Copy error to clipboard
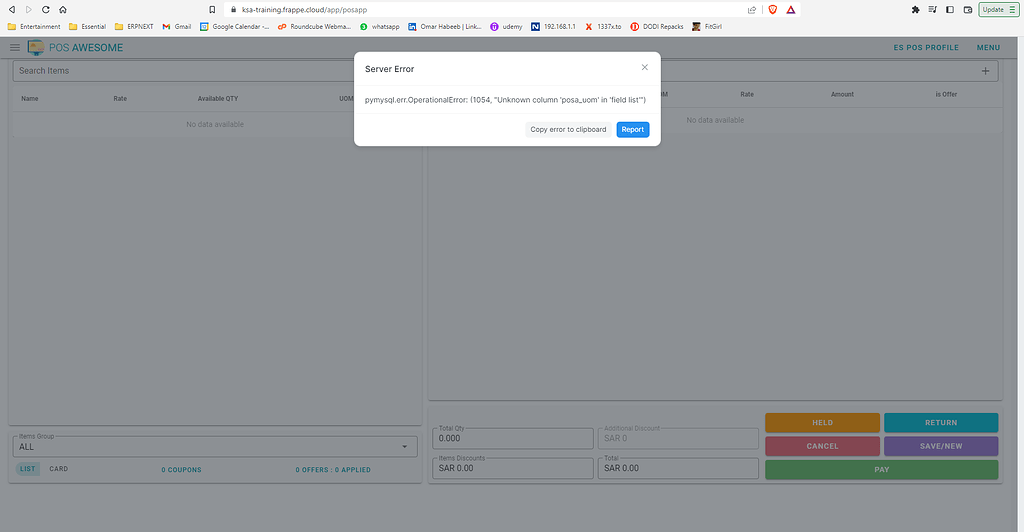The height and width of the screenshot is (532, 1024). (x=568, y=129)
